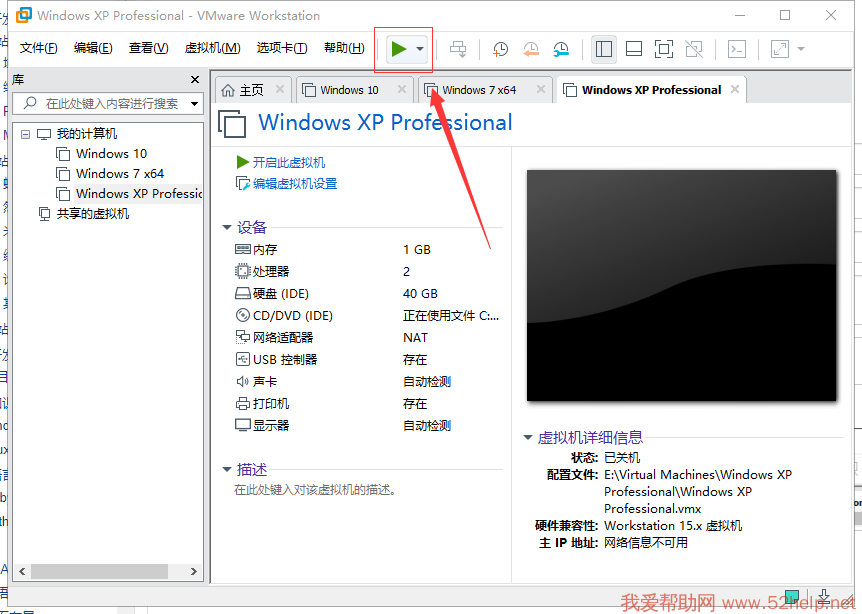Close the library panel with X
Screen dimensions: 862x614
(195, 79)
